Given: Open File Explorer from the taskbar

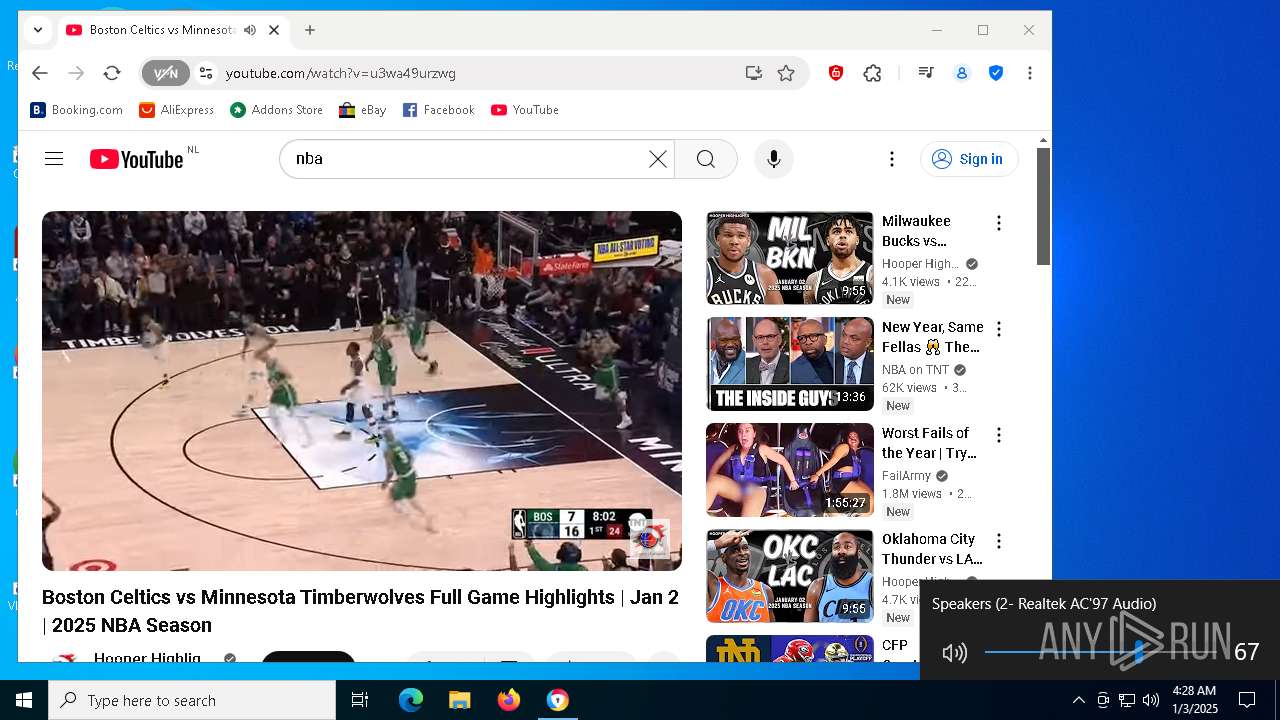Looking at the screenshot, I should (459, 700).
